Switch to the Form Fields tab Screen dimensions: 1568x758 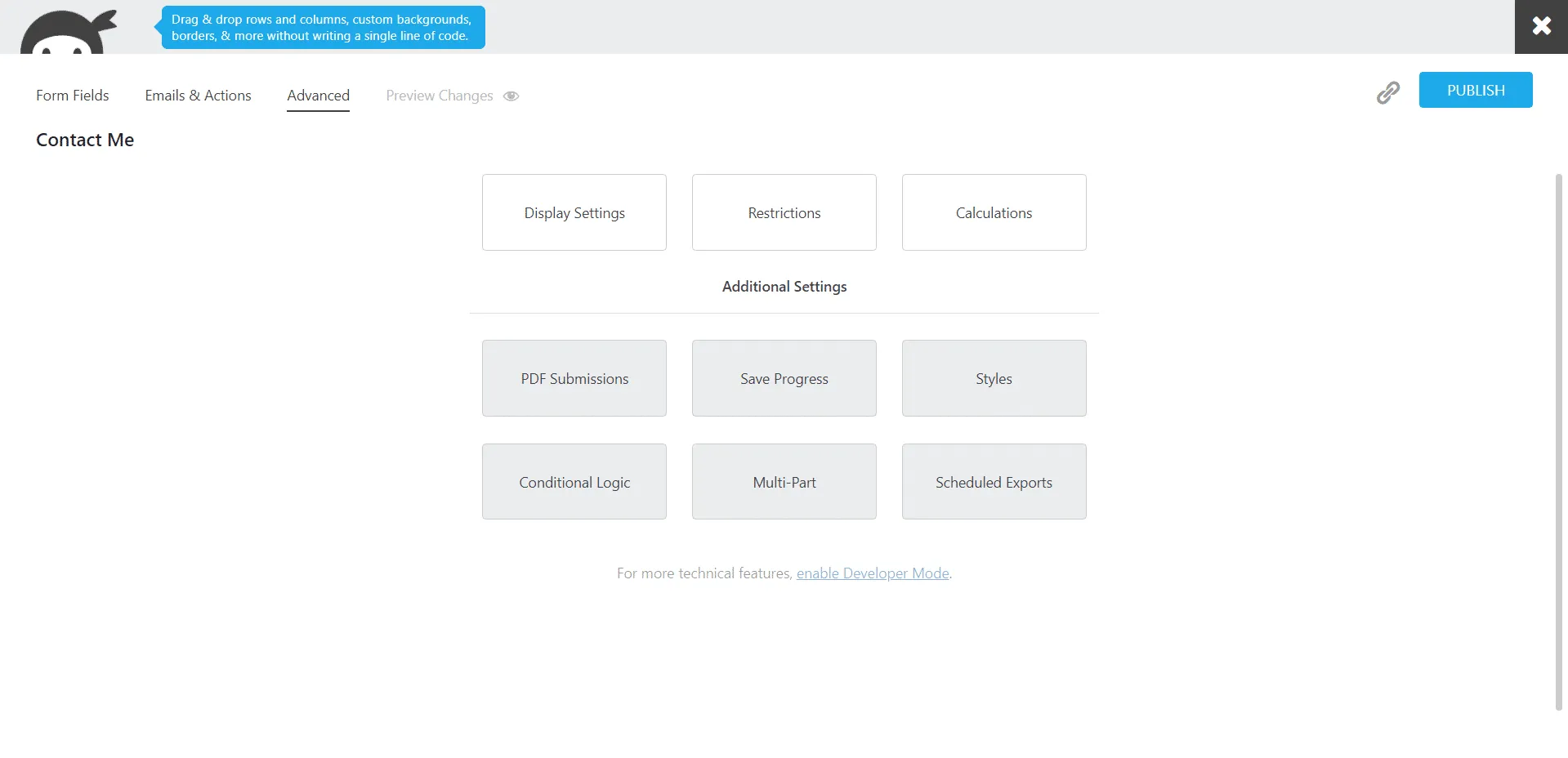[72, 95]
